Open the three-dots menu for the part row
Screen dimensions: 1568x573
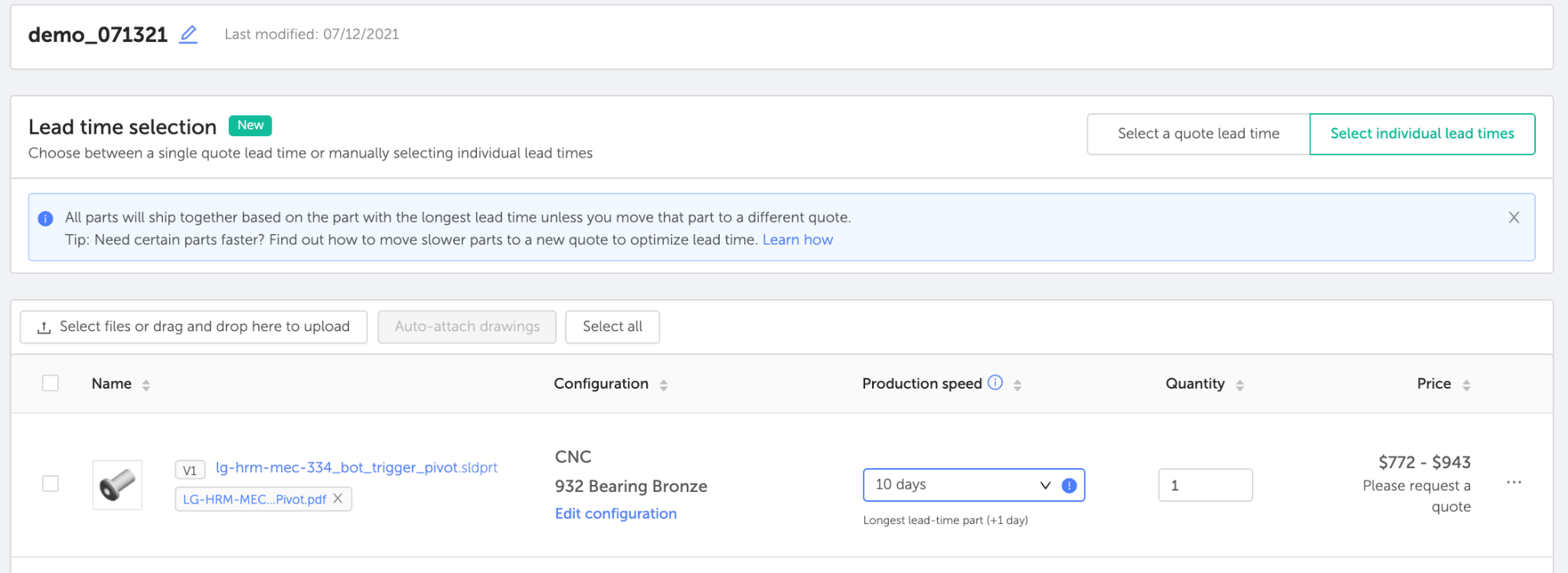(x=1514, y=483)
